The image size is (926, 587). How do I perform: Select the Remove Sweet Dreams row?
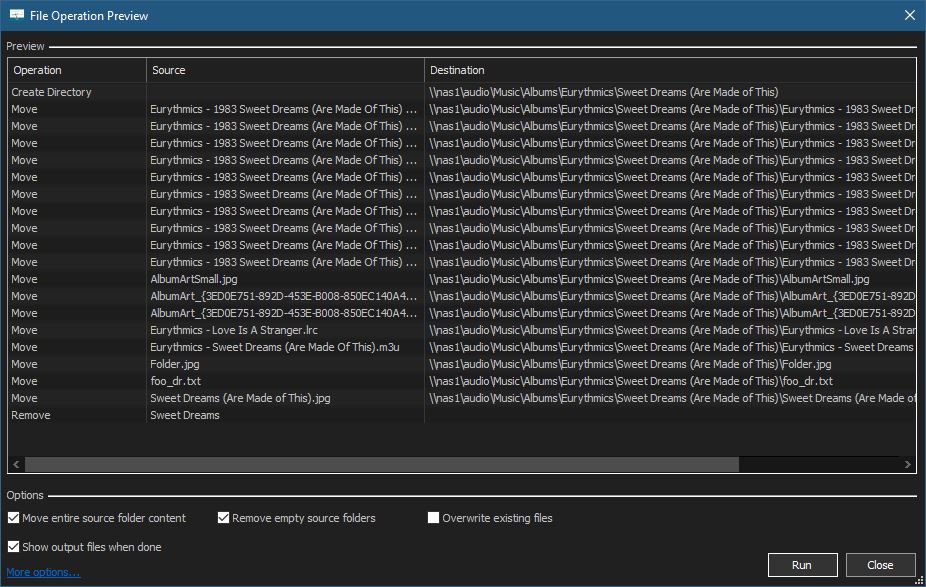[184, 415]
